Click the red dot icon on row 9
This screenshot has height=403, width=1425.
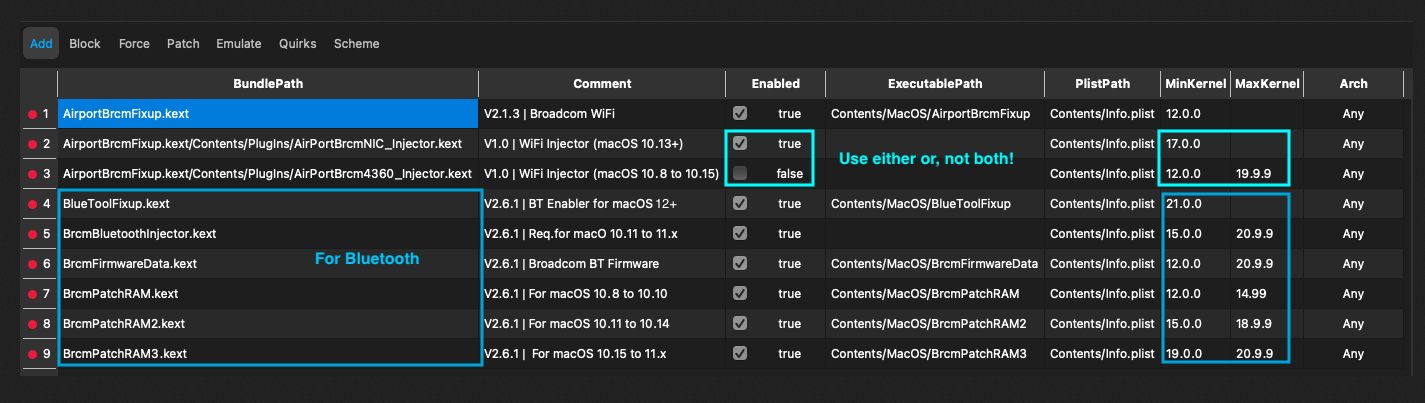(32, 354)
